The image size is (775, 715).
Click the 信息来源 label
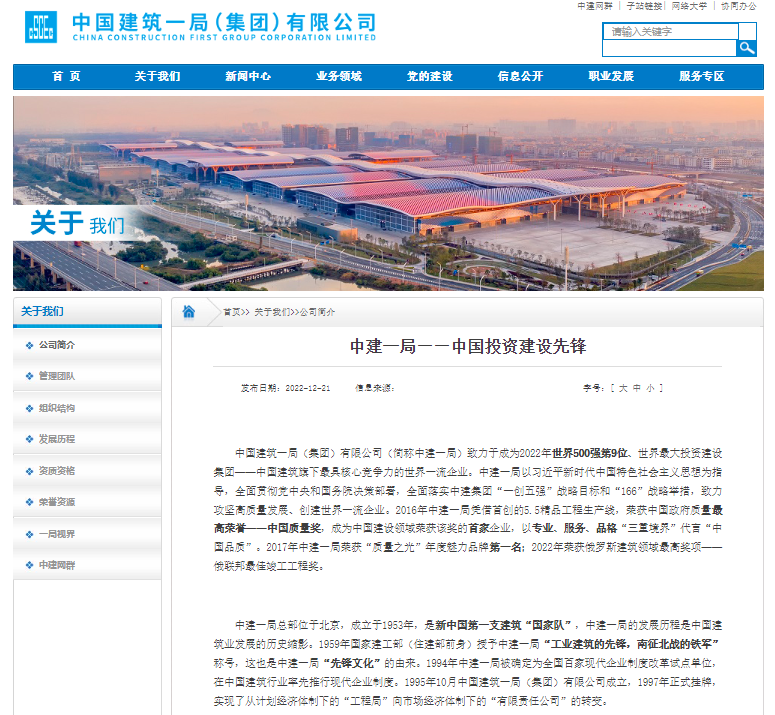[x=374, y=388]
